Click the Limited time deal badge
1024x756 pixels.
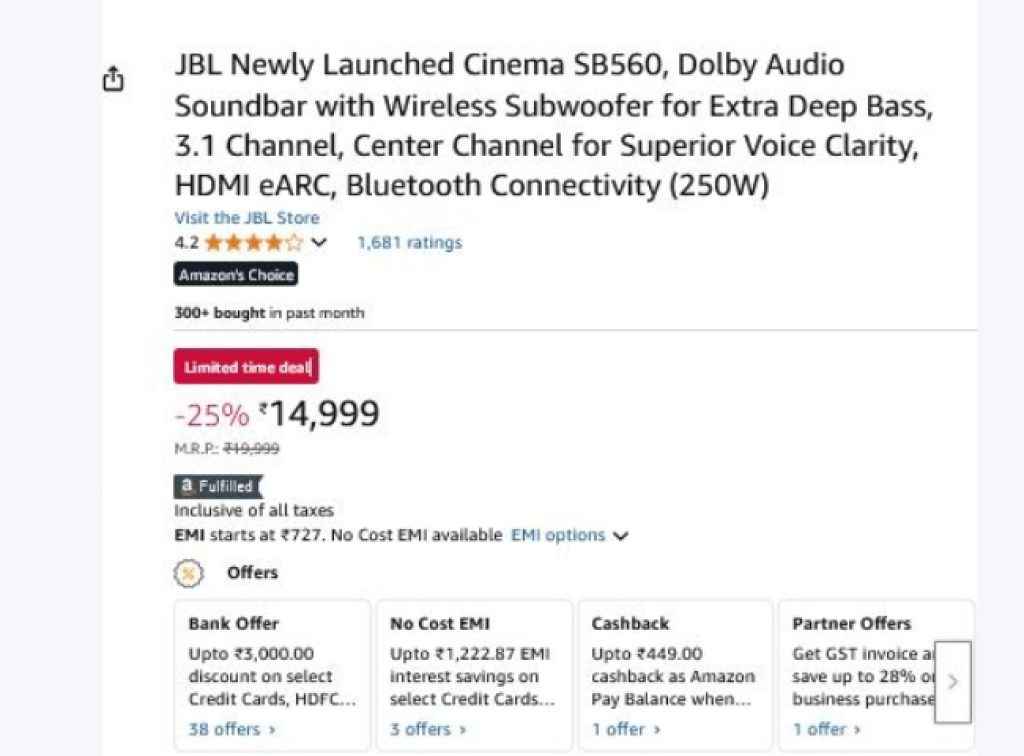pyautogui.click(x=245, y=366)
